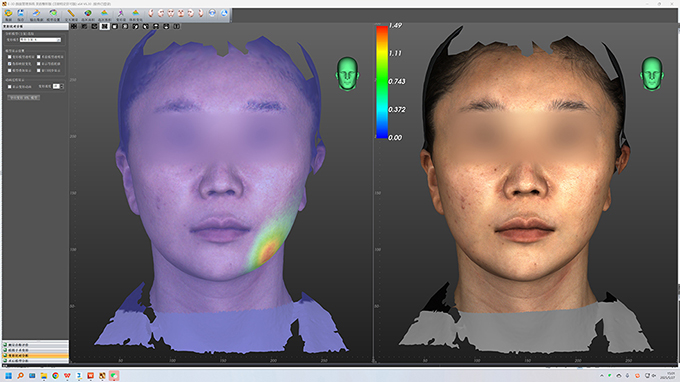Click the side panel title header bar

click(x=36, y=26)
